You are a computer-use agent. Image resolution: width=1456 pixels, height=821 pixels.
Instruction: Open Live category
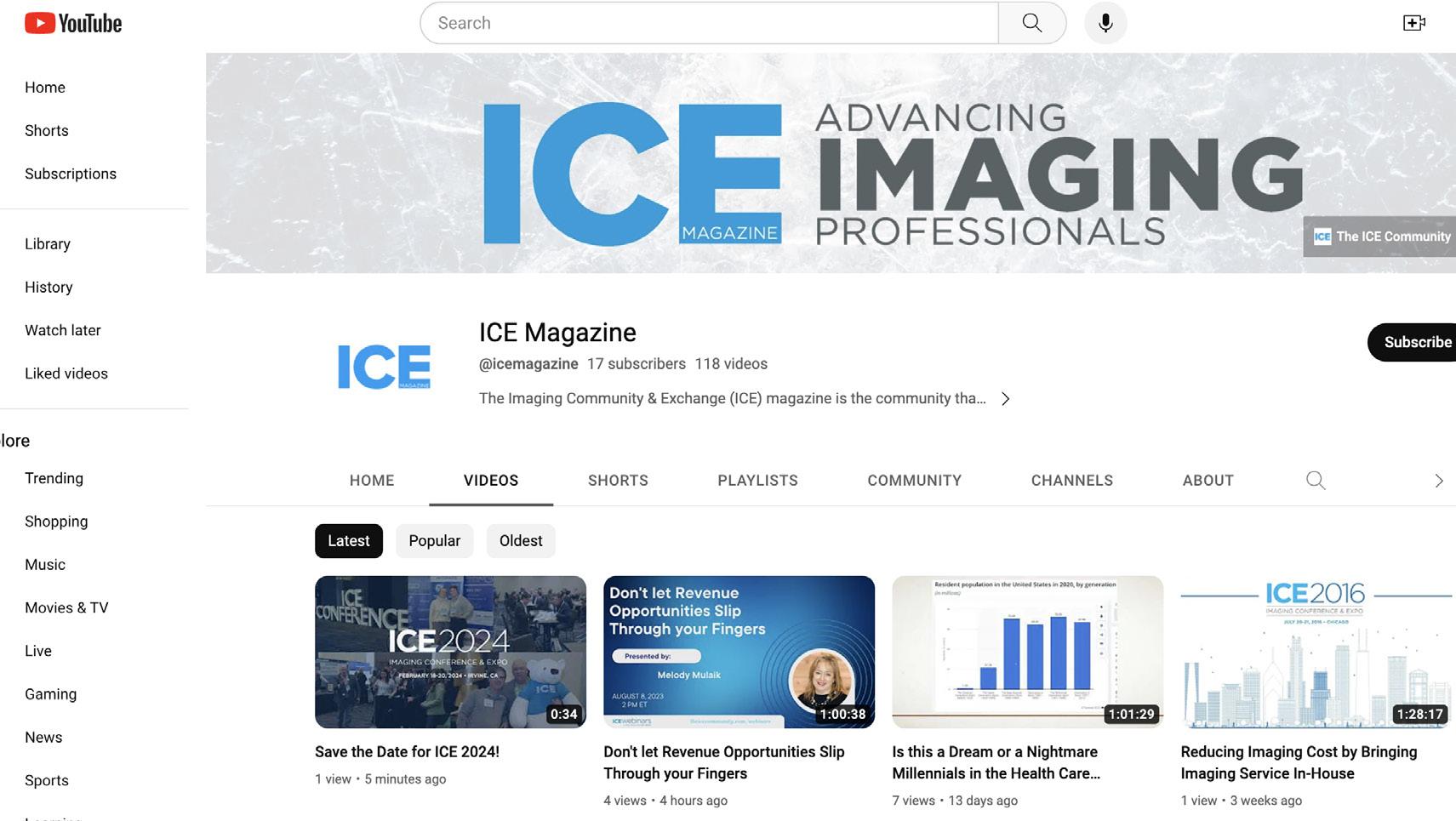click(x=38, y=651)
